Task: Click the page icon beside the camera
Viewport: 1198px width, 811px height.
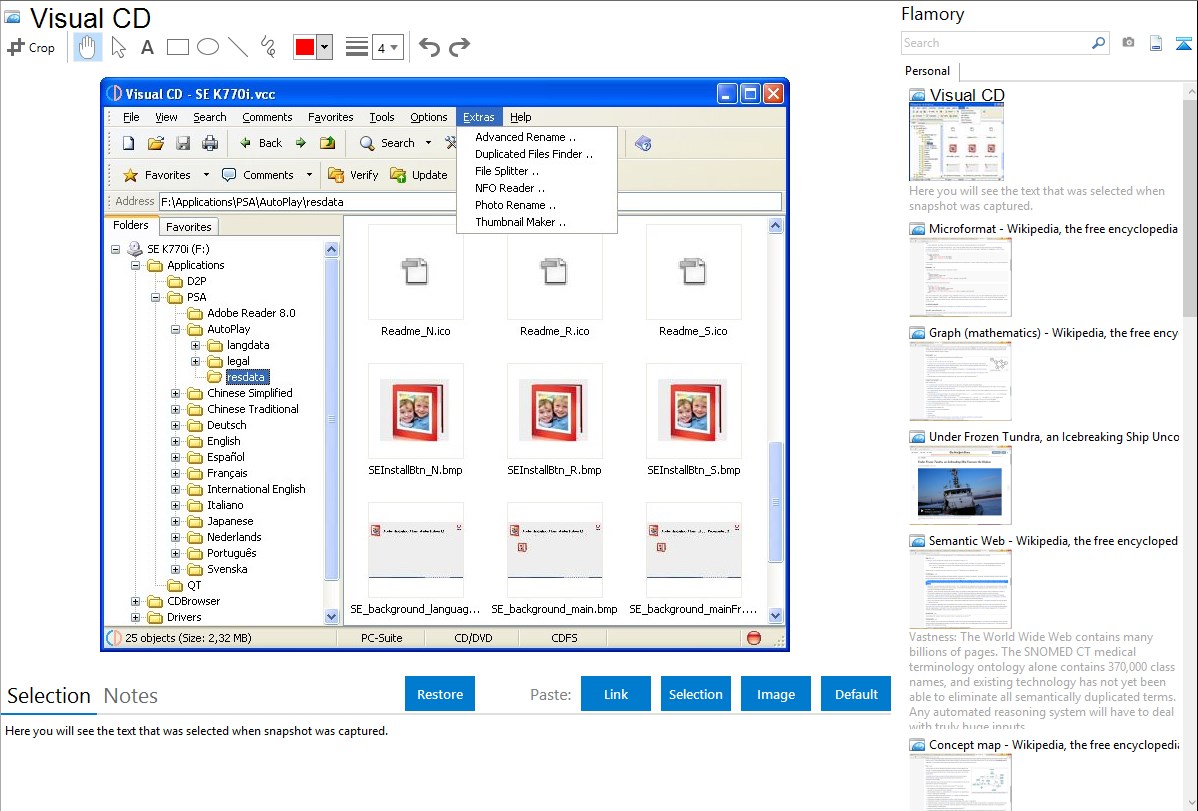Action: [x=1156, y=43]
